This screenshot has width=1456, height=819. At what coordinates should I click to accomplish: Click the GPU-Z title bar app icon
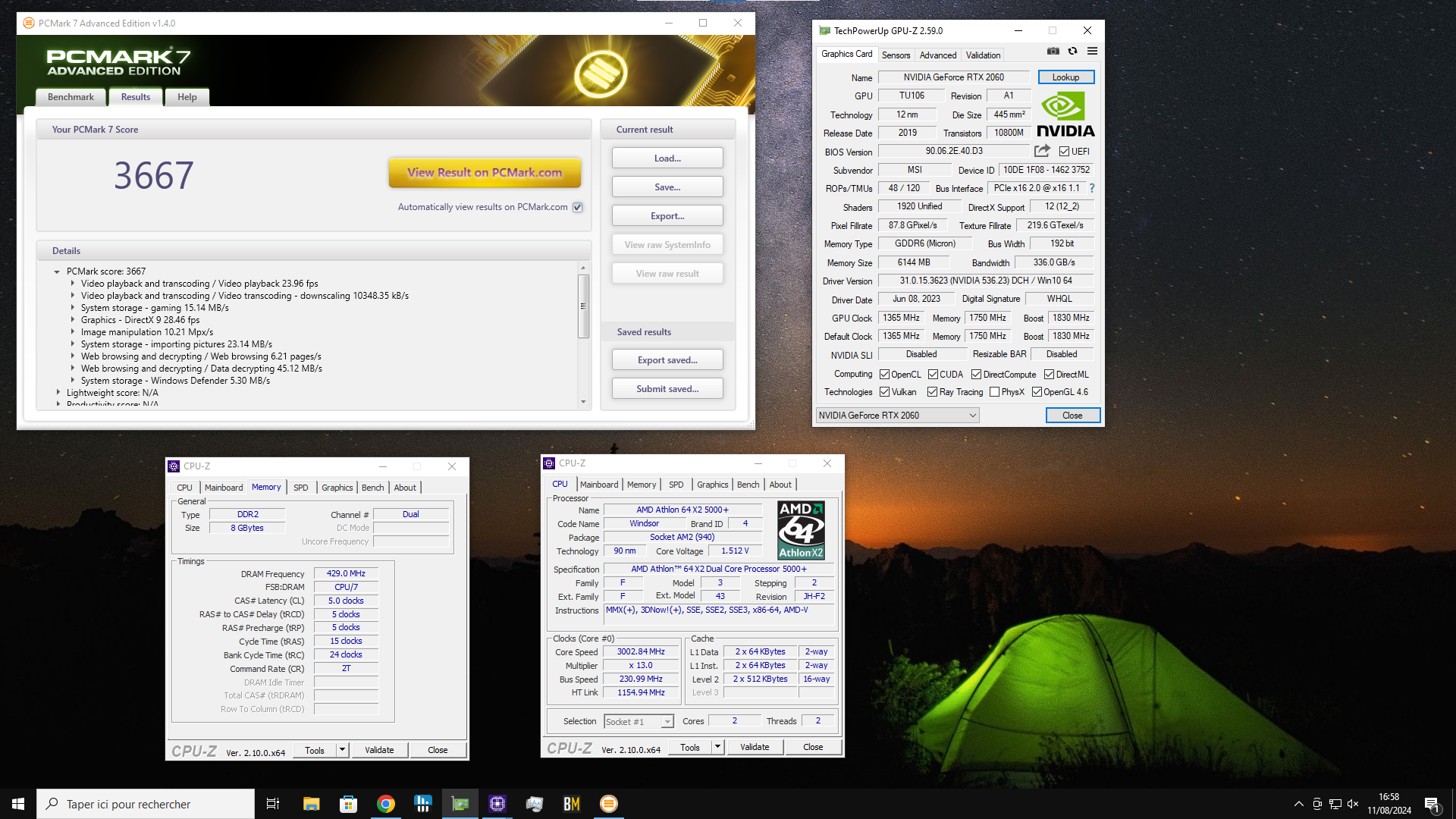point(824,30)
